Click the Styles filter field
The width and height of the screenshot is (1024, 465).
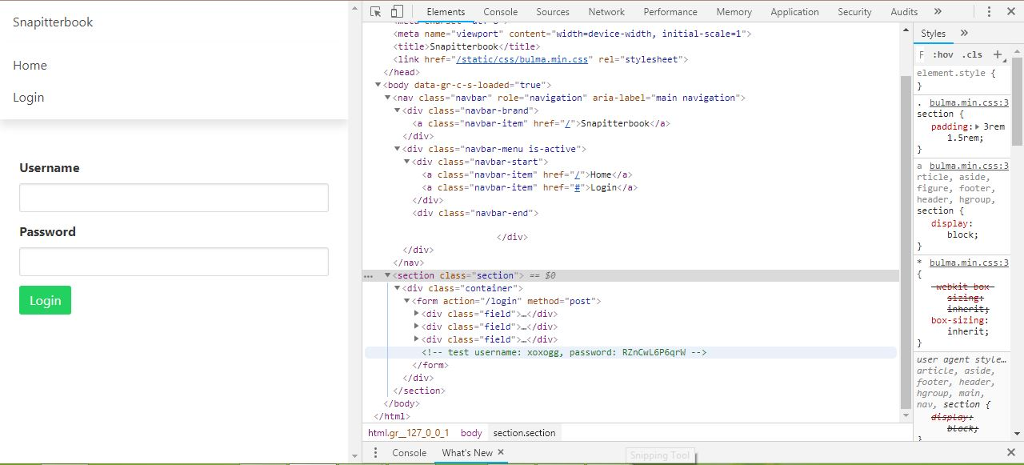click(x=921, y=54)
